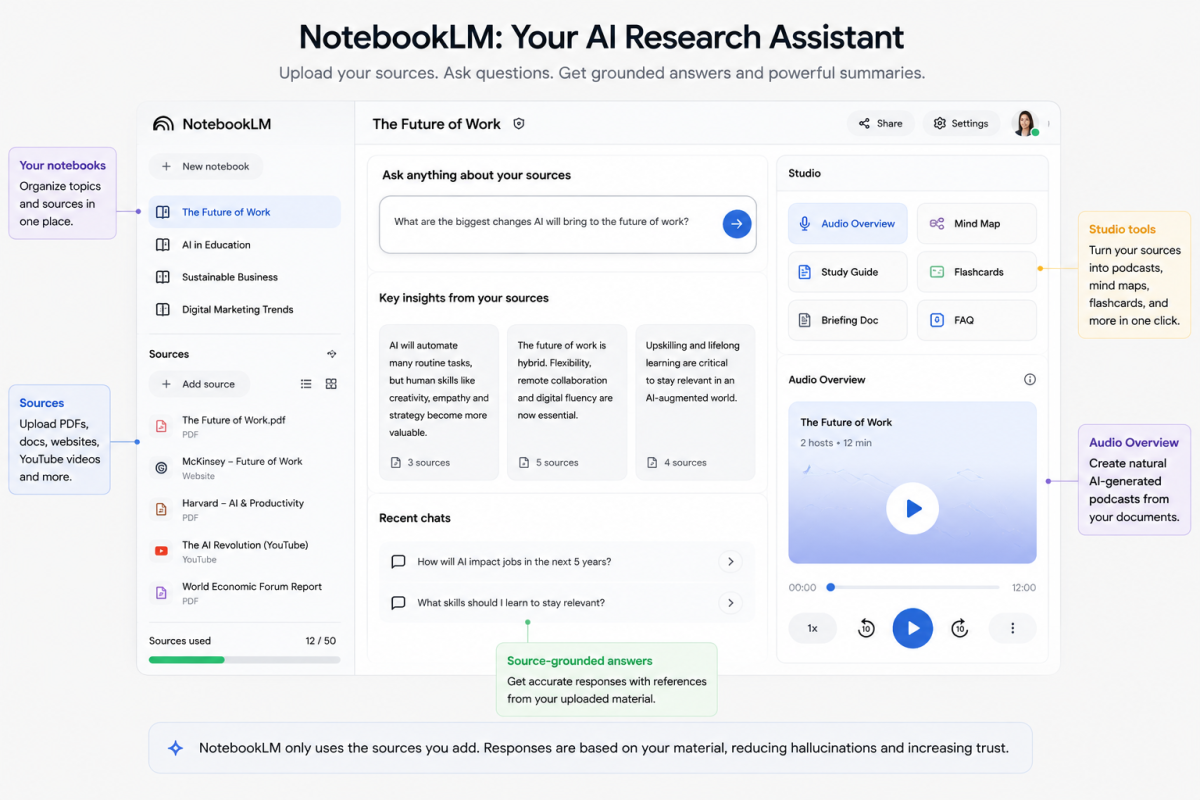The height and width of the screenshot is (800, 1200).
Task: Click the Share button
Action: click(881, 124)
